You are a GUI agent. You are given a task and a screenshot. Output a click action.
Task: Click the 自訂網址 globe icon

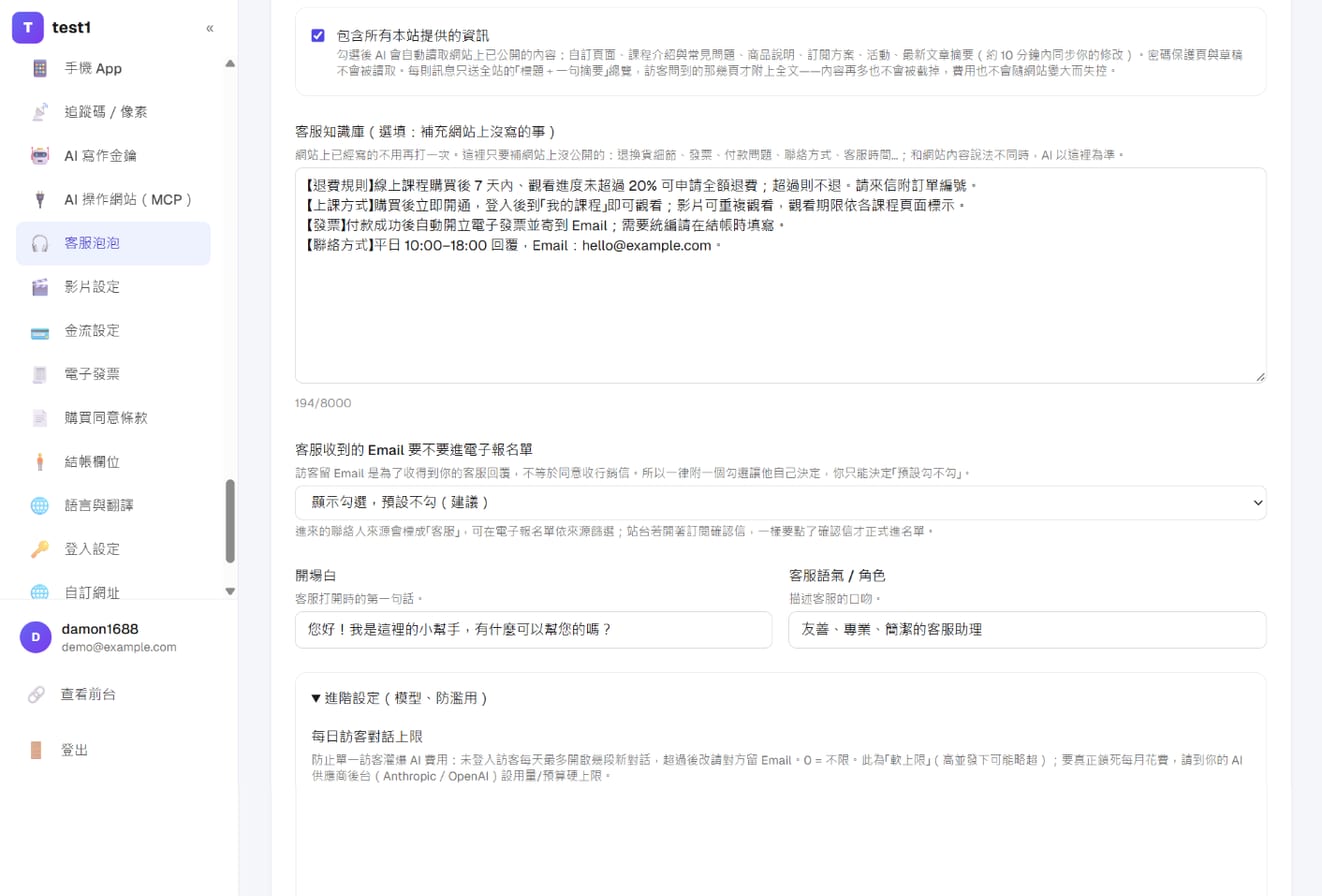[x=40, y=592]
